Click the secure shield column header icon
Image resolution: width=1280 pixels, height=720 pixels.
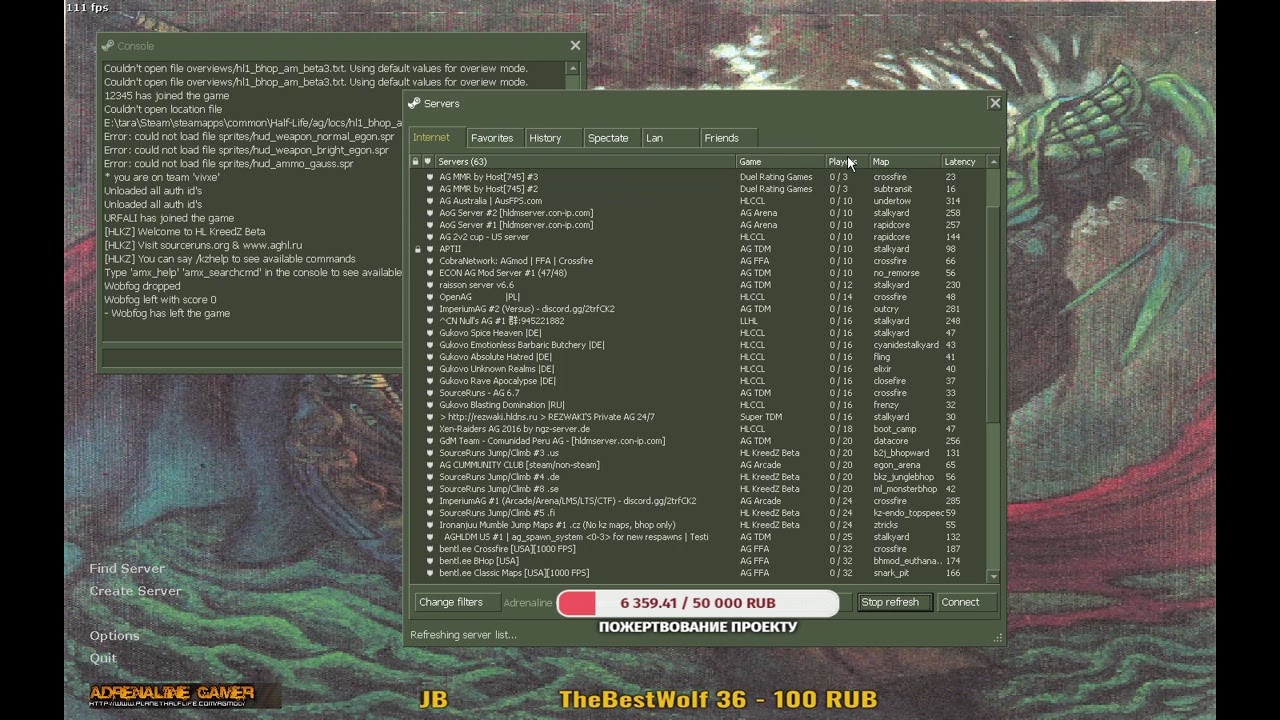pyautogui.click(x=428, y=161)
